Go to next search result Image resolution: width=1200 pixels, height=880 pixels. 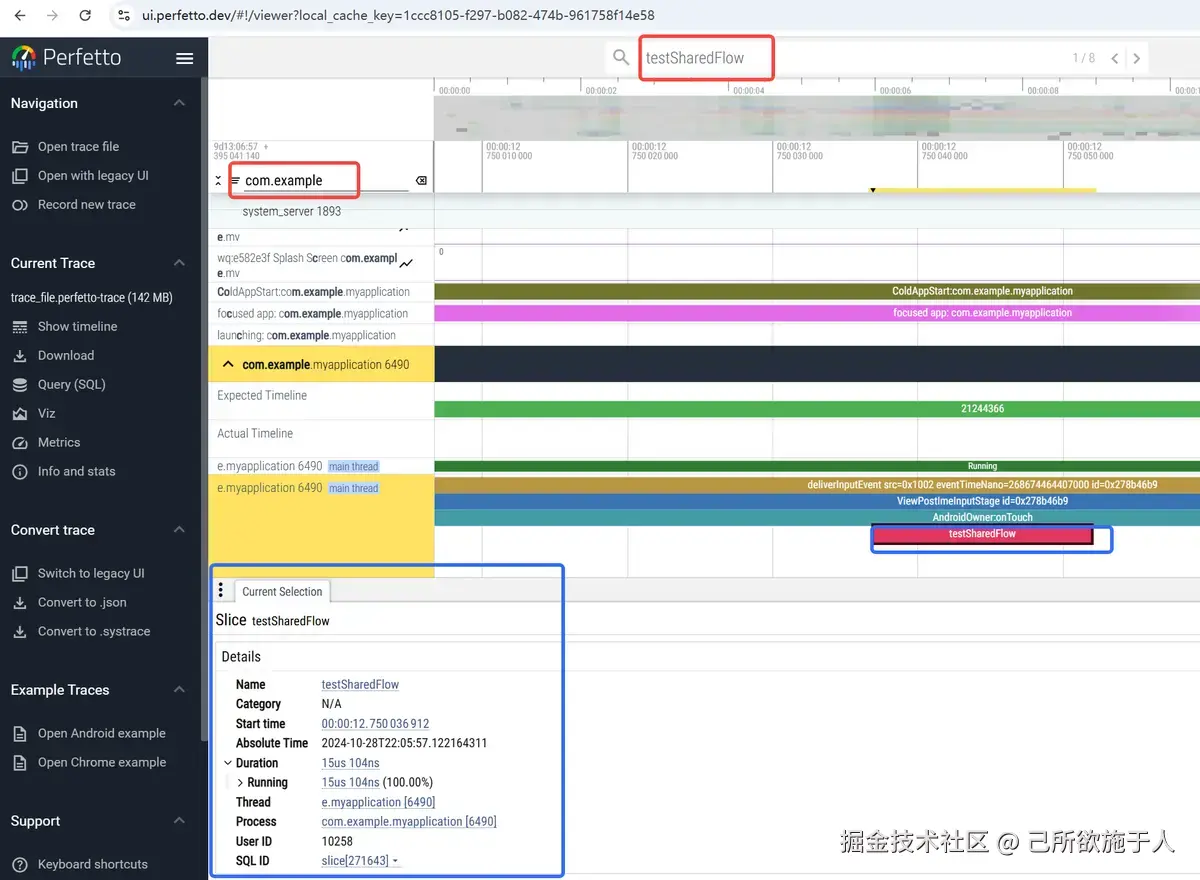[x=1136, y=58]
